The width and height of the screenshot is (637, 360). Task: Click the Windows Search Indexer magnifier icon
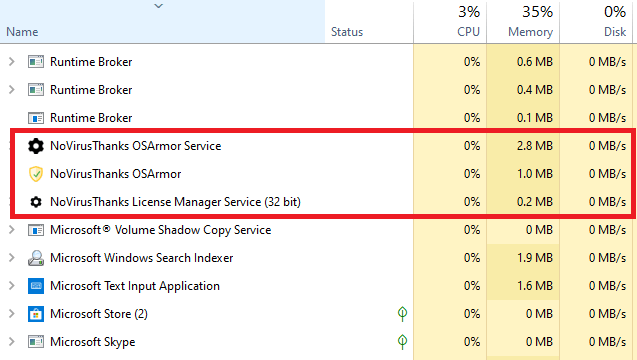36,258
